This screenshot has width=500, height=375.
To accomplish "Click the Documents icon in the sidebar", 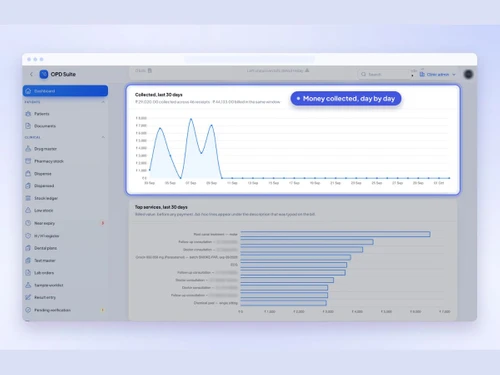I will tap(28, 126).
